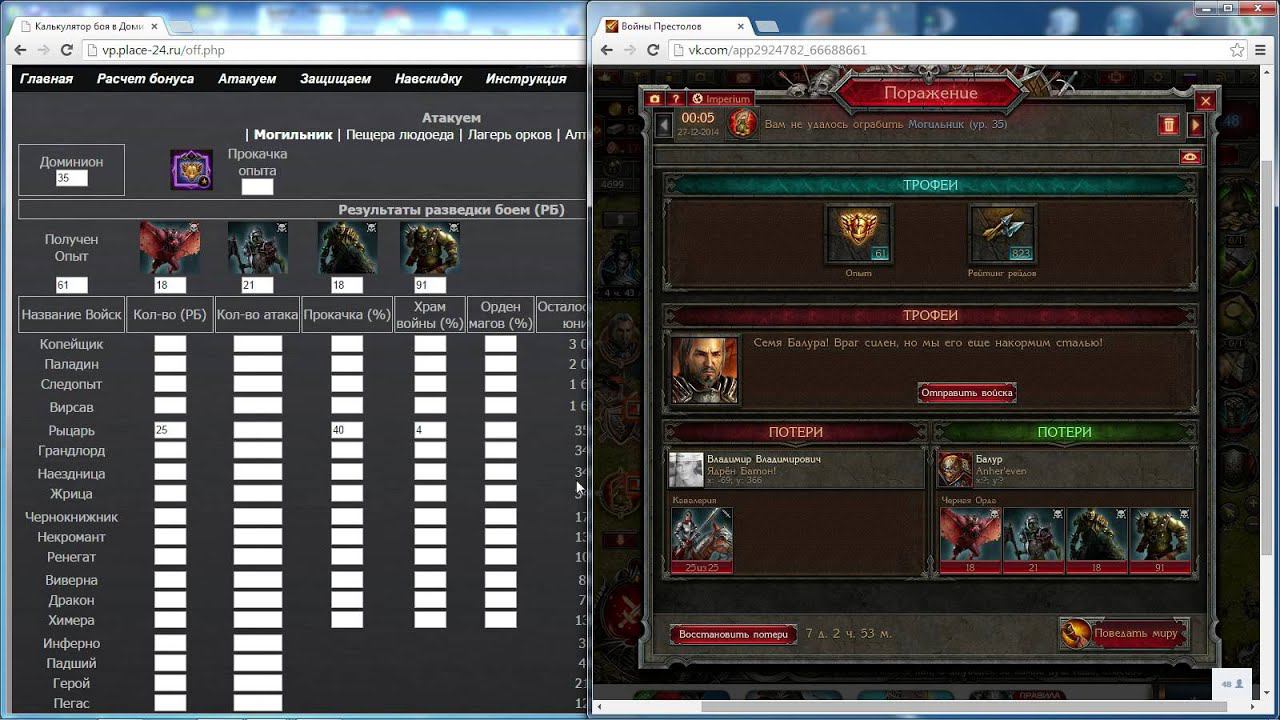The height and width of the screenshot is (720, 1280).
Task: Select the Пещера людоеда target link
Action: (x=400, y=135)
